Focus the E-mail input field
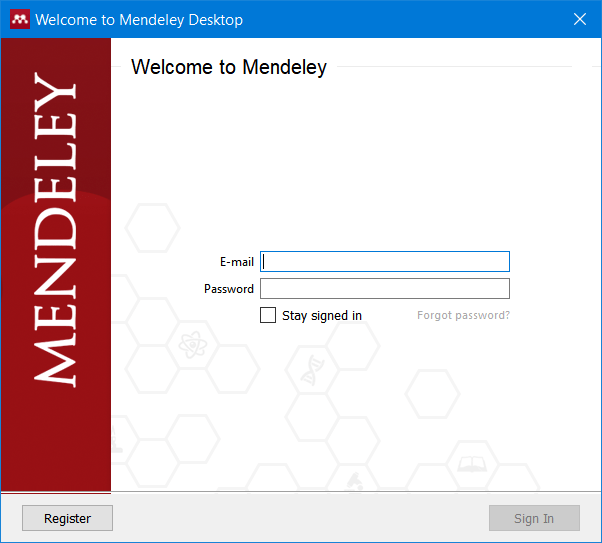Screen dimensions: 602x543 pyautogui.click(x=385, y=262)
